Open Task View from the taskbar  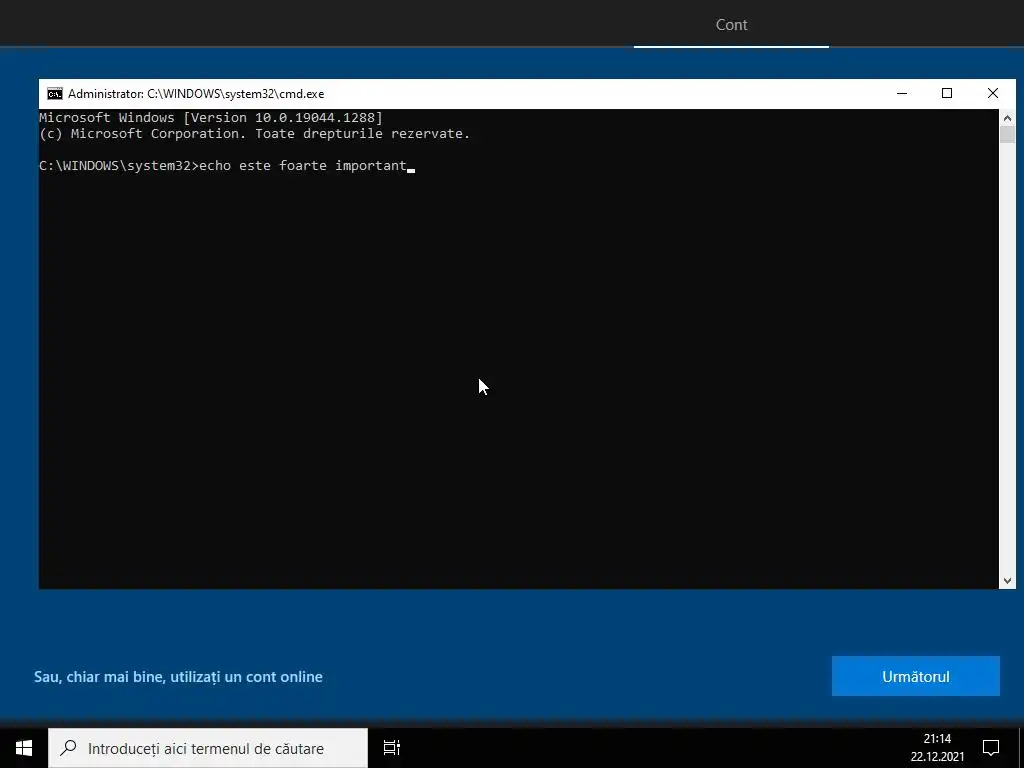[392, 748]
